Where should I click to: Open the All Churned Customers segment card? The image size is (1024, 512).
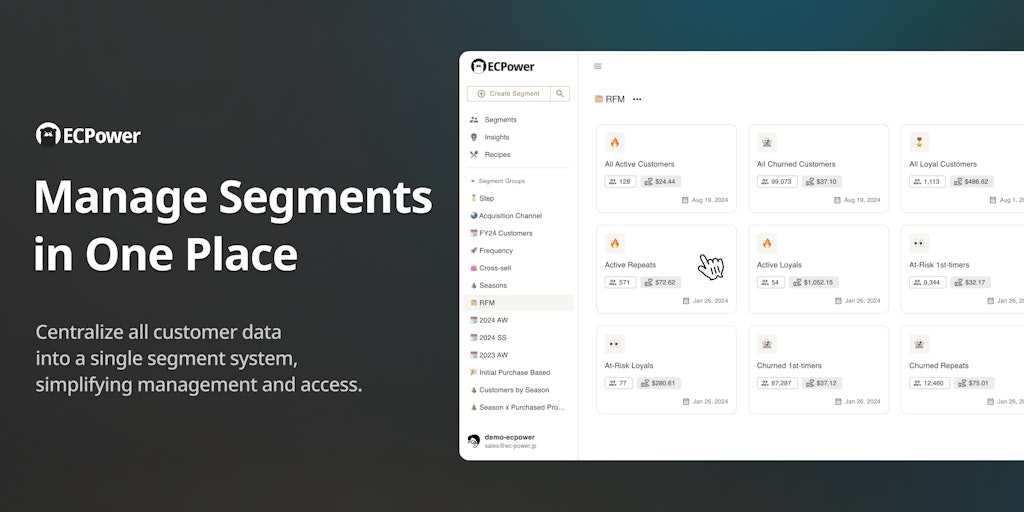pos(818,168)
